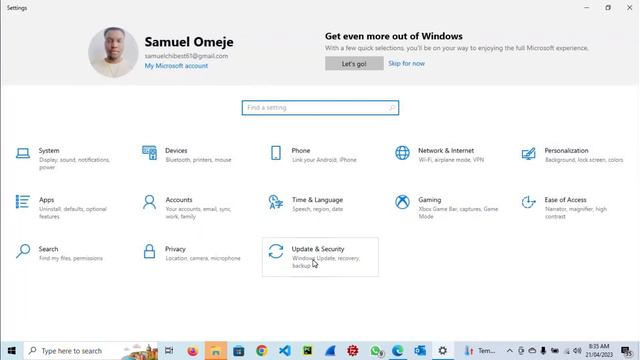Click the Apps category title
This screenshot has width=640, height=360.
point(47,200)
